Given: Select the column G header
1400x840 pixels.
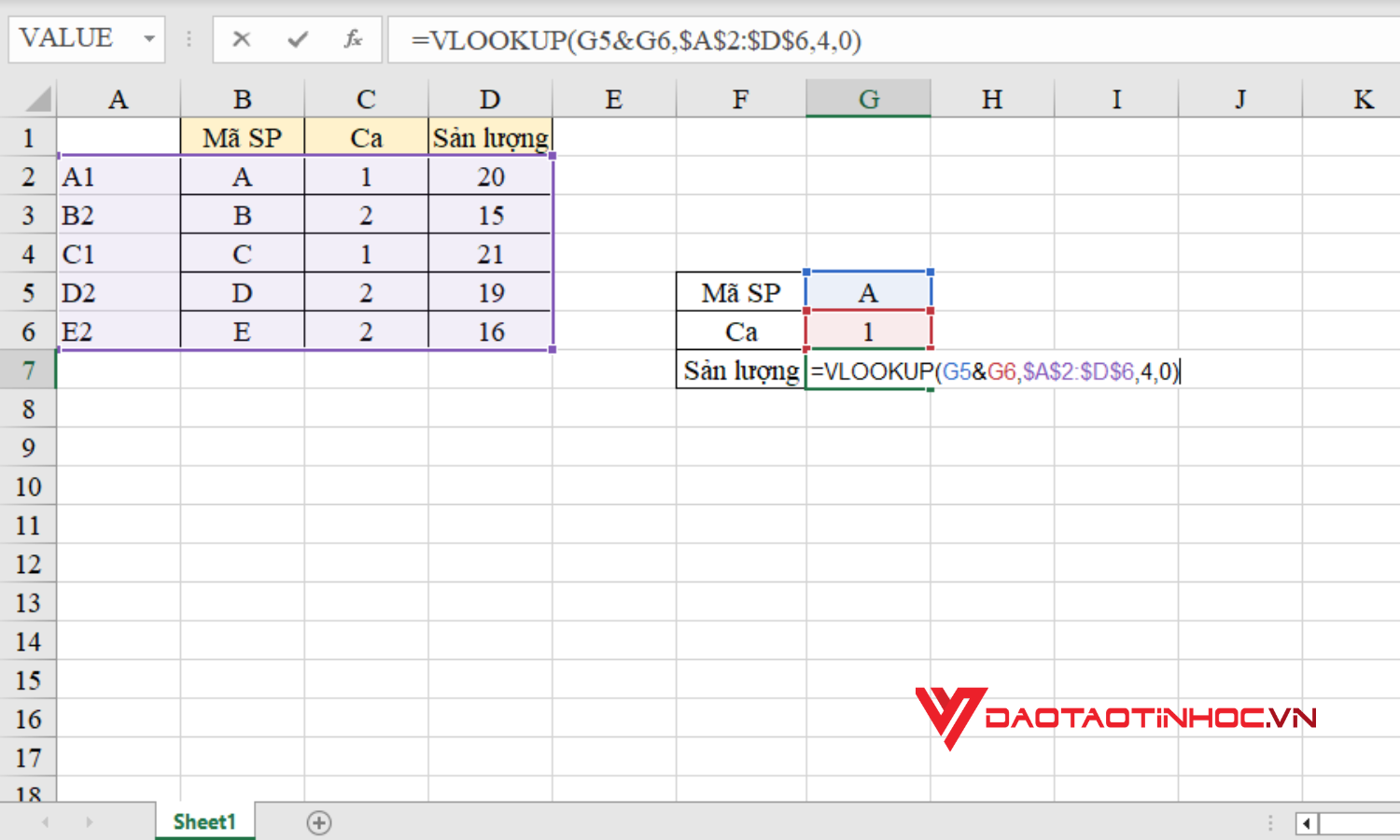Looking at the screenshot, I should [x=868, y=98].
